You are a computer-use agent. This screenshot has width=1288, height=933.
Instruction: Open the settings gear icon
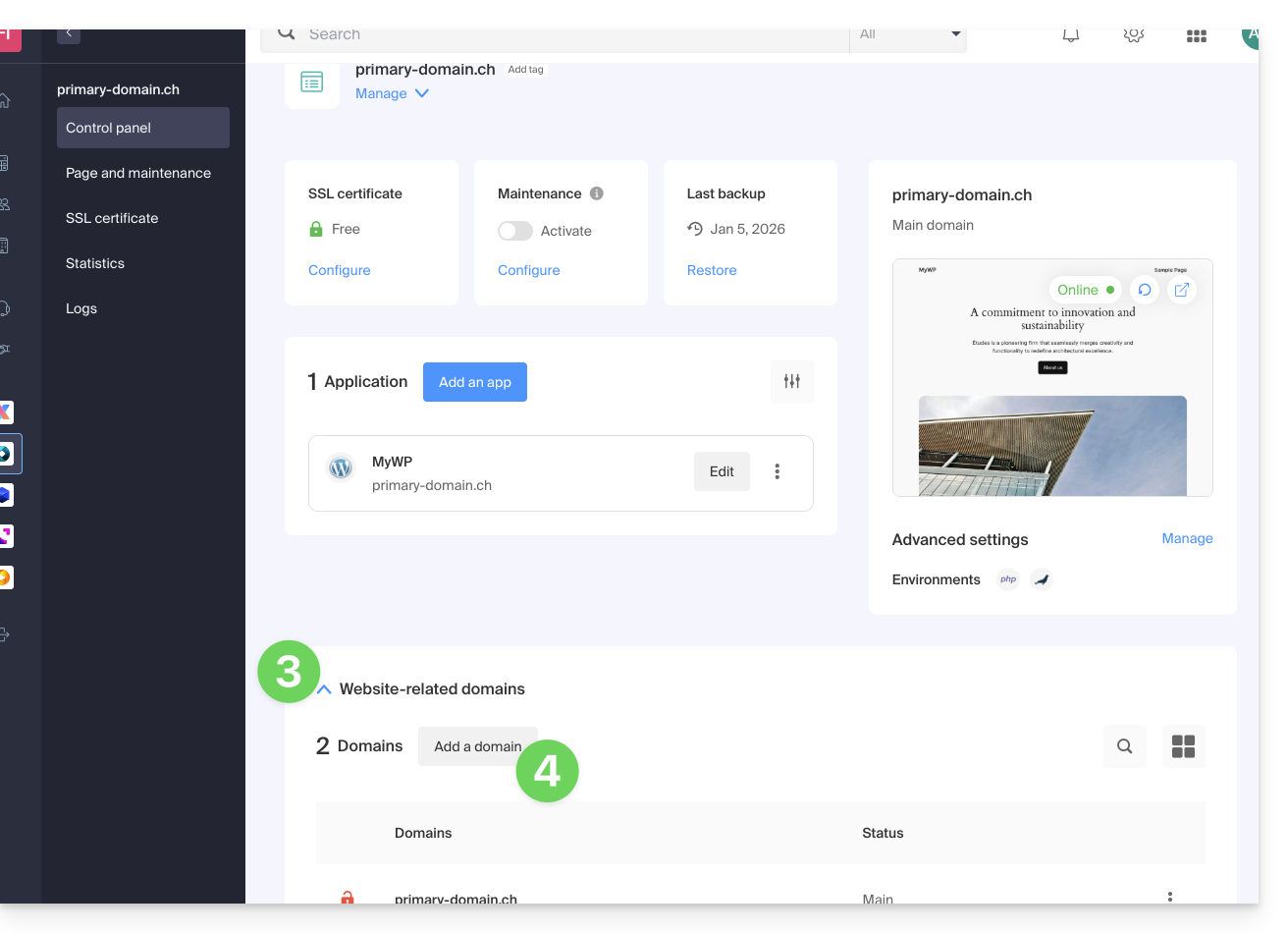tap(1134, 35)
